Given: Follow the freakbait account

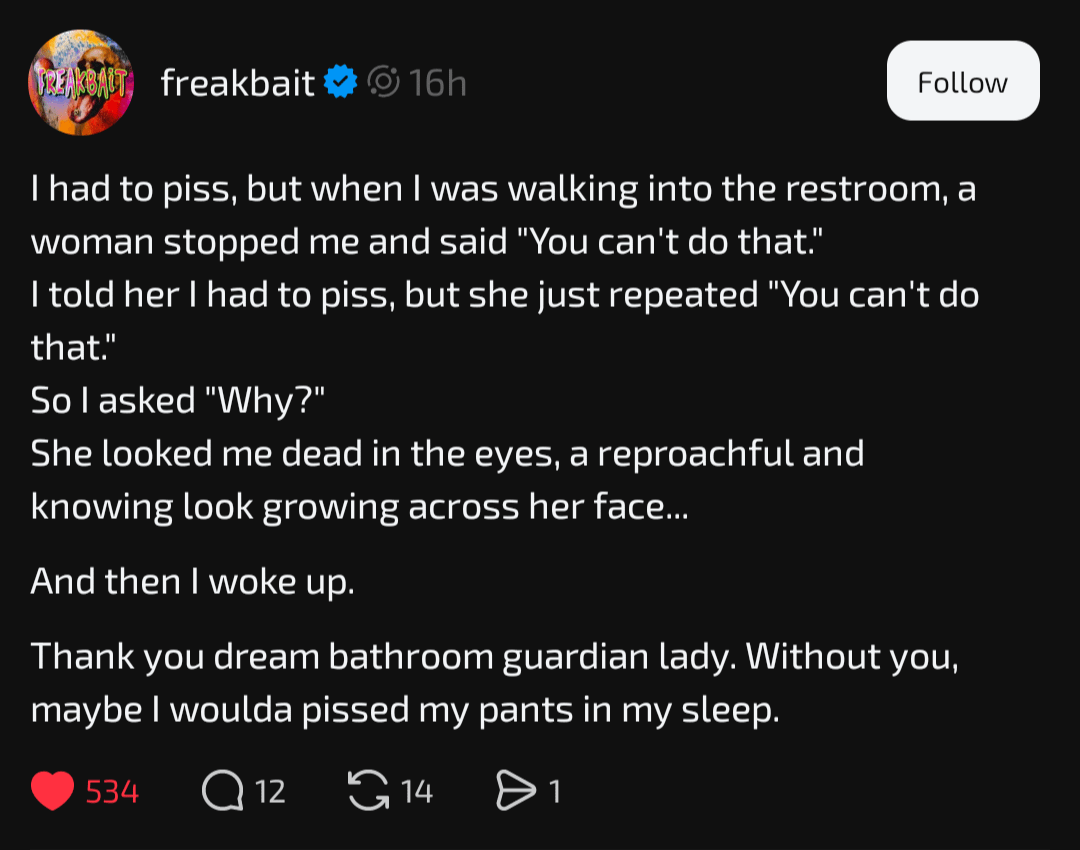Looking at the screenshot, I should 962,82.
